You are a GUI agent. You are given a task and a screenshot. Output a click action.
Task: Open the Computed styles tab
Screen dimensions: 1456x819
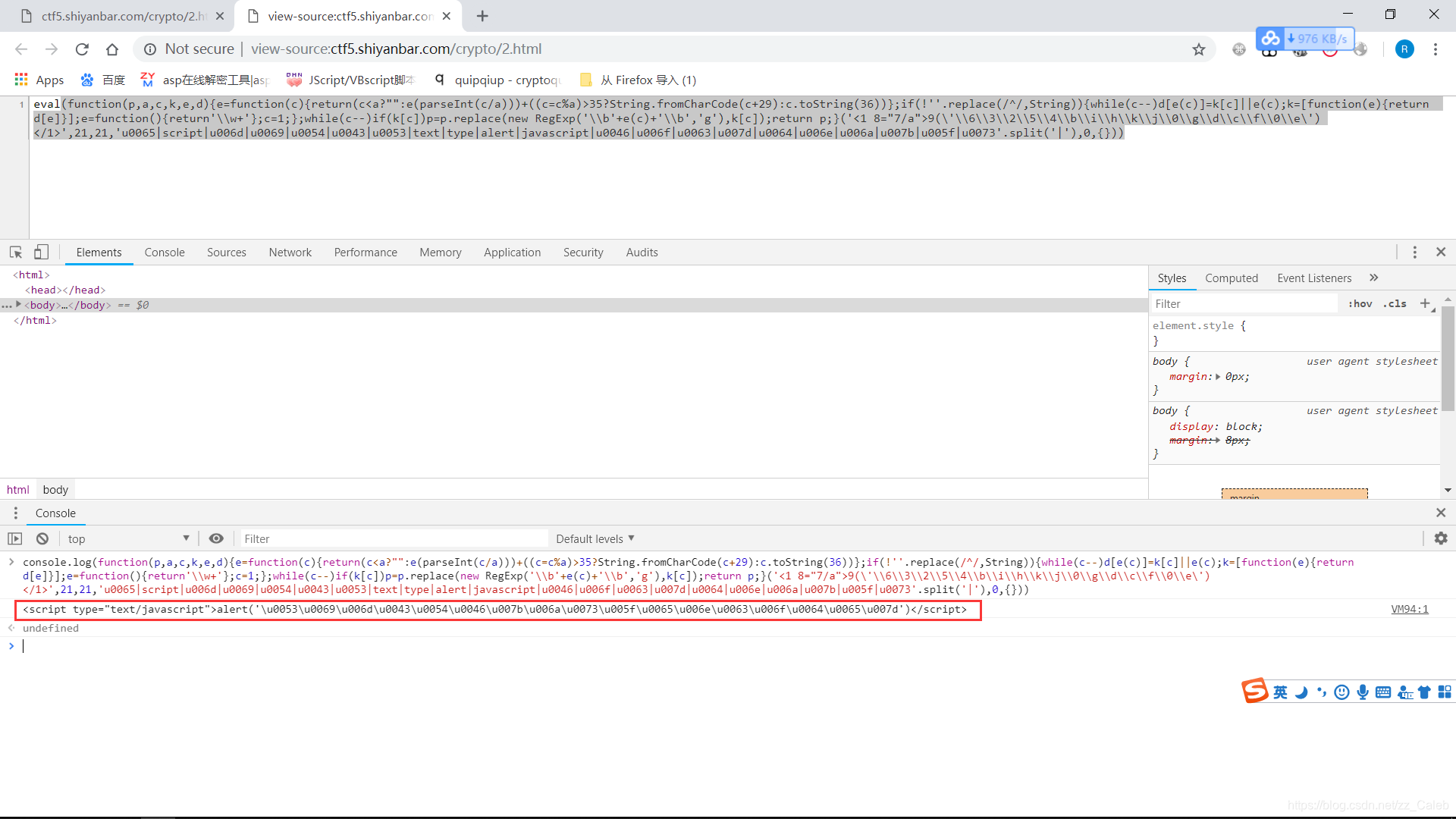[x=1231, y=278]
